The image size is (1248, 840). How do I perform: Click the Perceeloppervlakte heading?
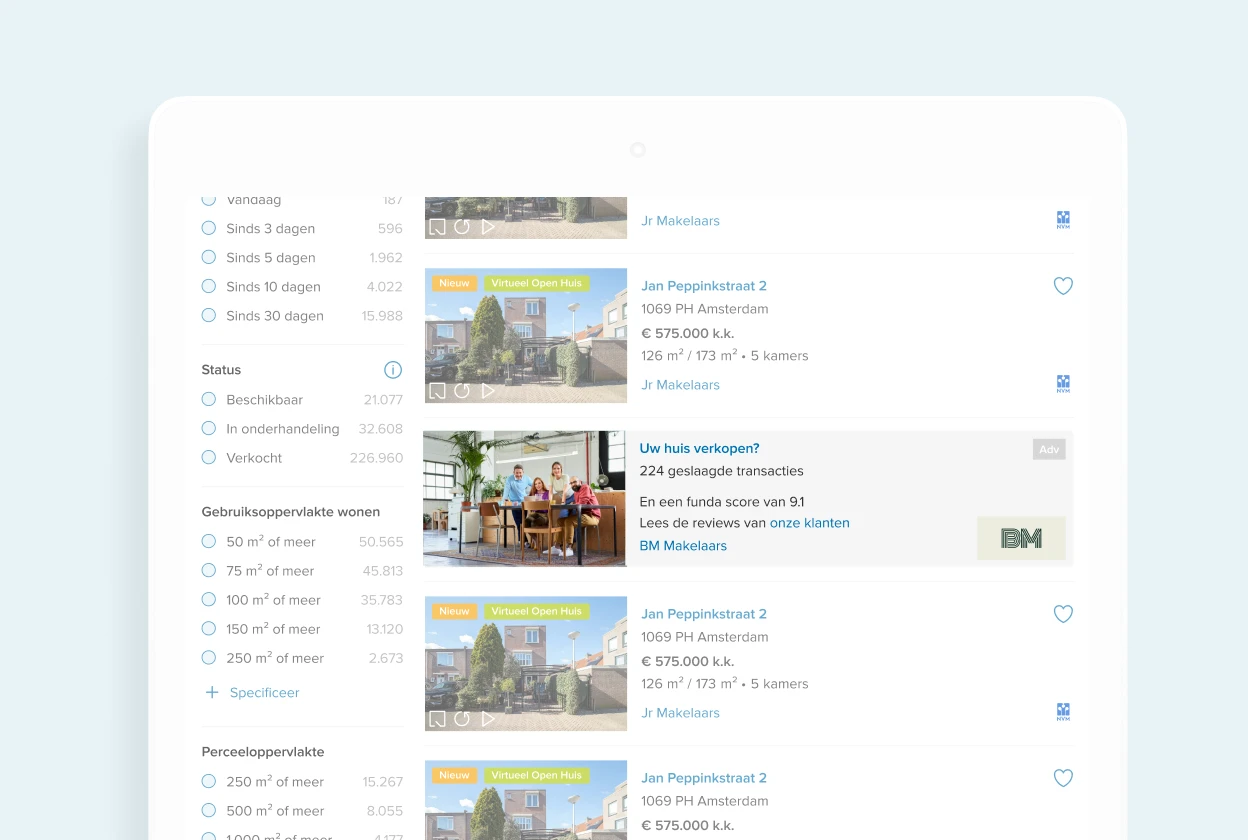(263, 752)
